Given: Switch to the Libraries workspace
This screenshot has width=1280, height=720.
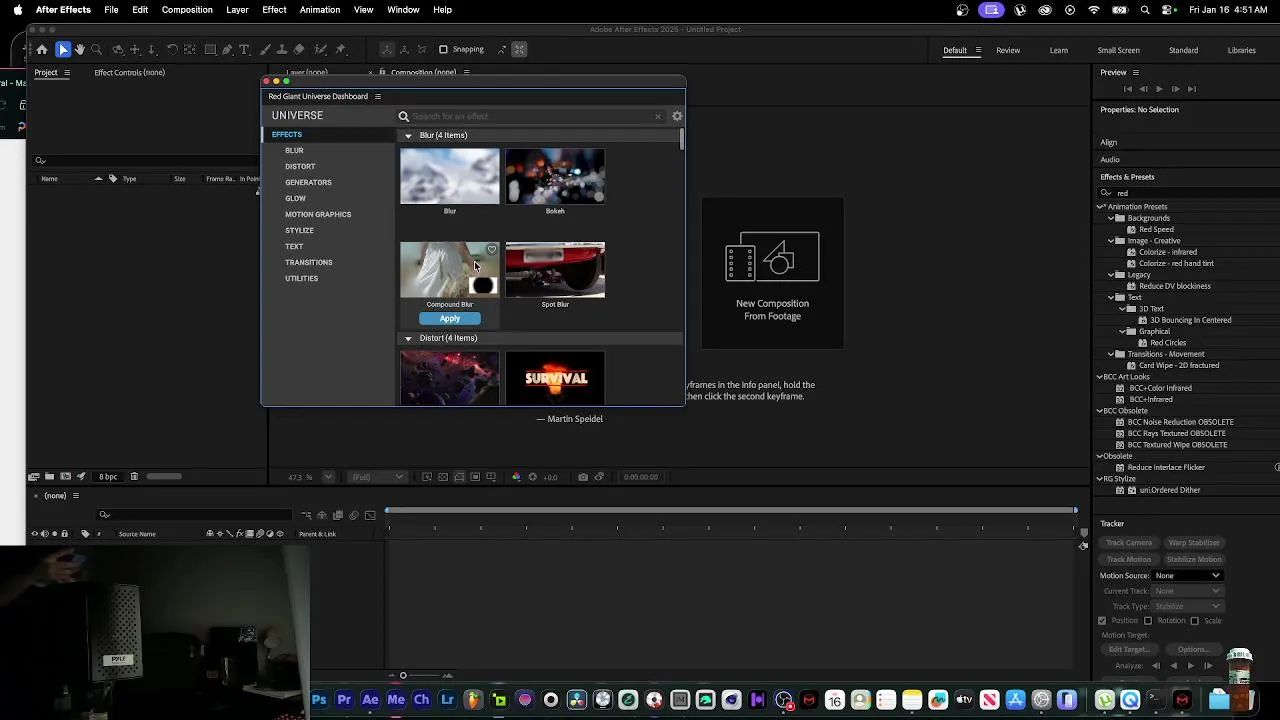Looking at the screenshot, I should pyautogui.click(x=1241, y=50).
